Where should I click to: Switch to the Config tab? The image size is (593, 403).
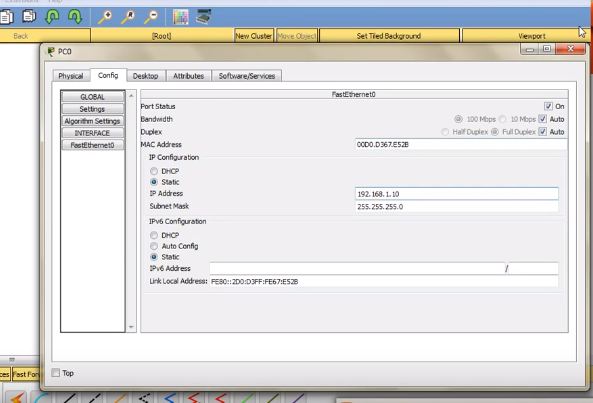pyautogui.click(x=108, y=75)
